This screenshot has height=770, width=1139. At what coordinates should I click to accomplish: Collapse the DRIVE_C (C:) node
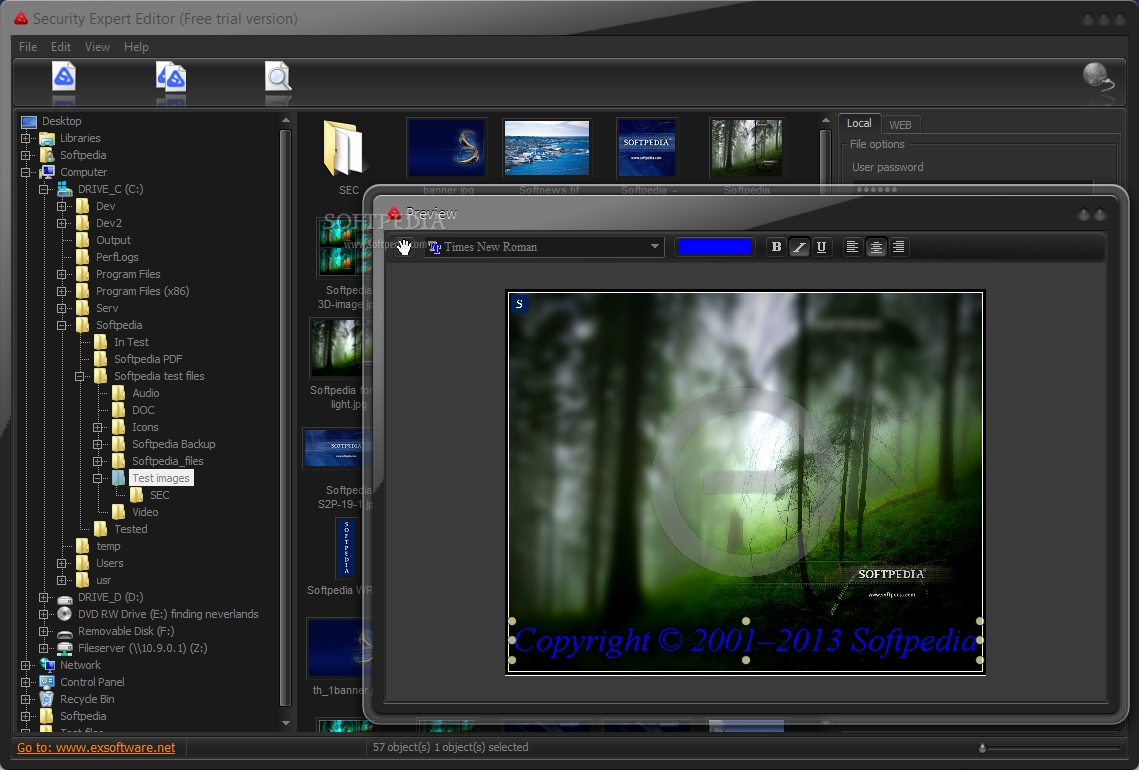(44, 189)
